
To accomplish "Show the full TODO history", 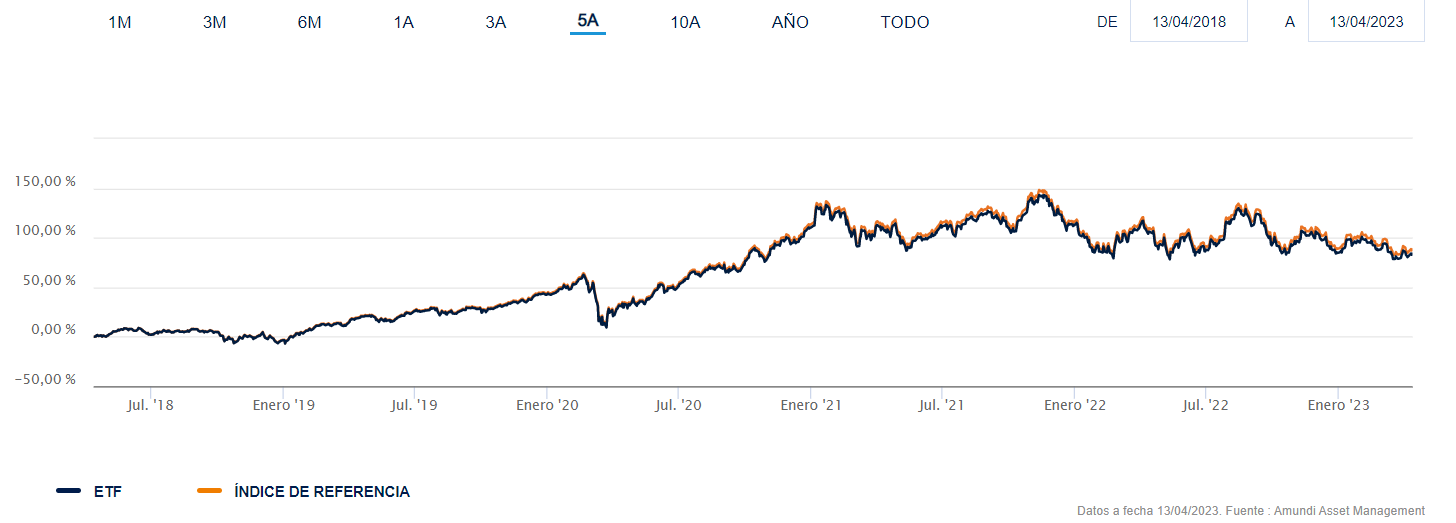I will [x=905, y=22].
